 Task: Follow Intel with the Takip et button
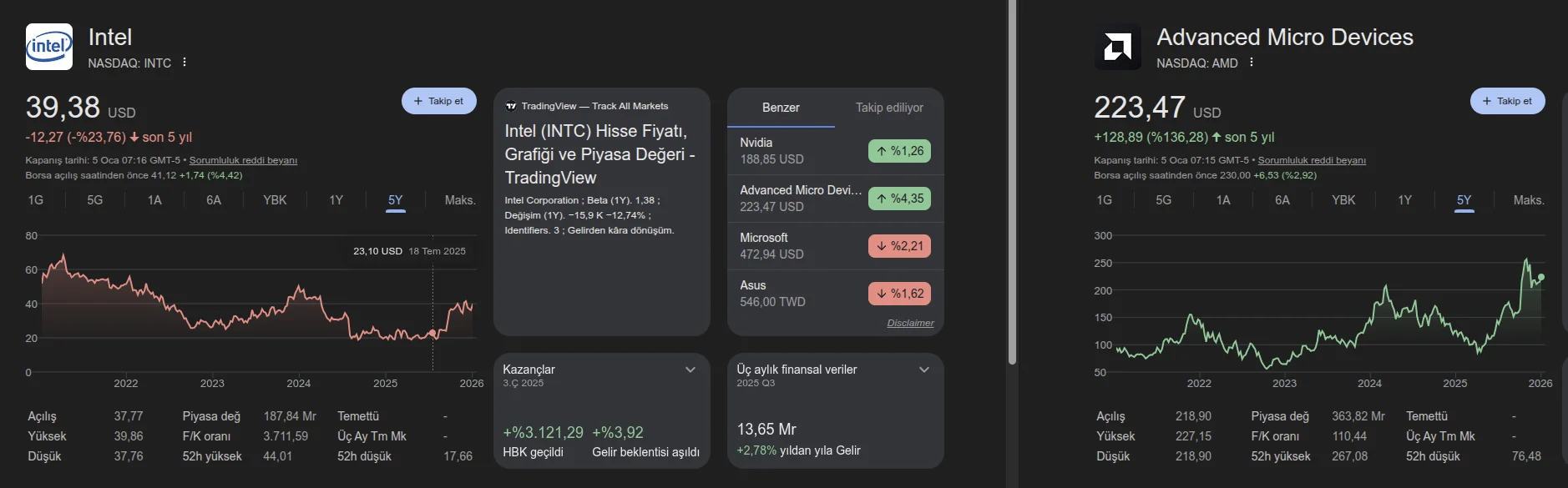[438, 101]
